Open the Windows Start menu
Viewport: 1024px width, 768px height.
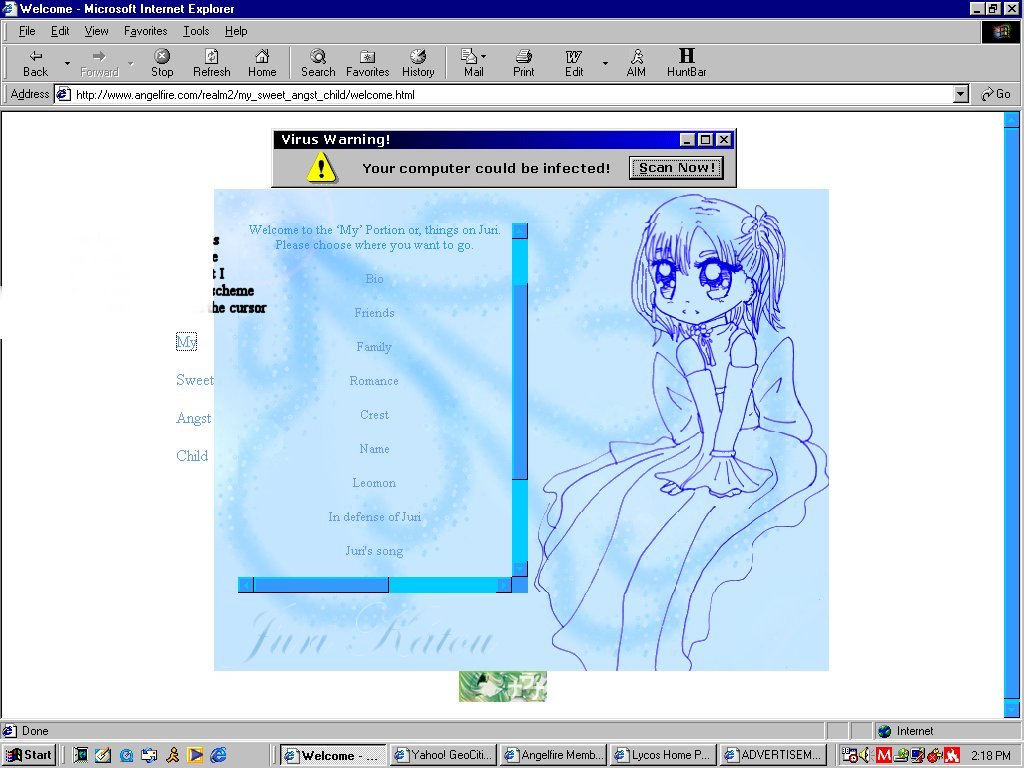pyautogui.click(x=30, y=755)
